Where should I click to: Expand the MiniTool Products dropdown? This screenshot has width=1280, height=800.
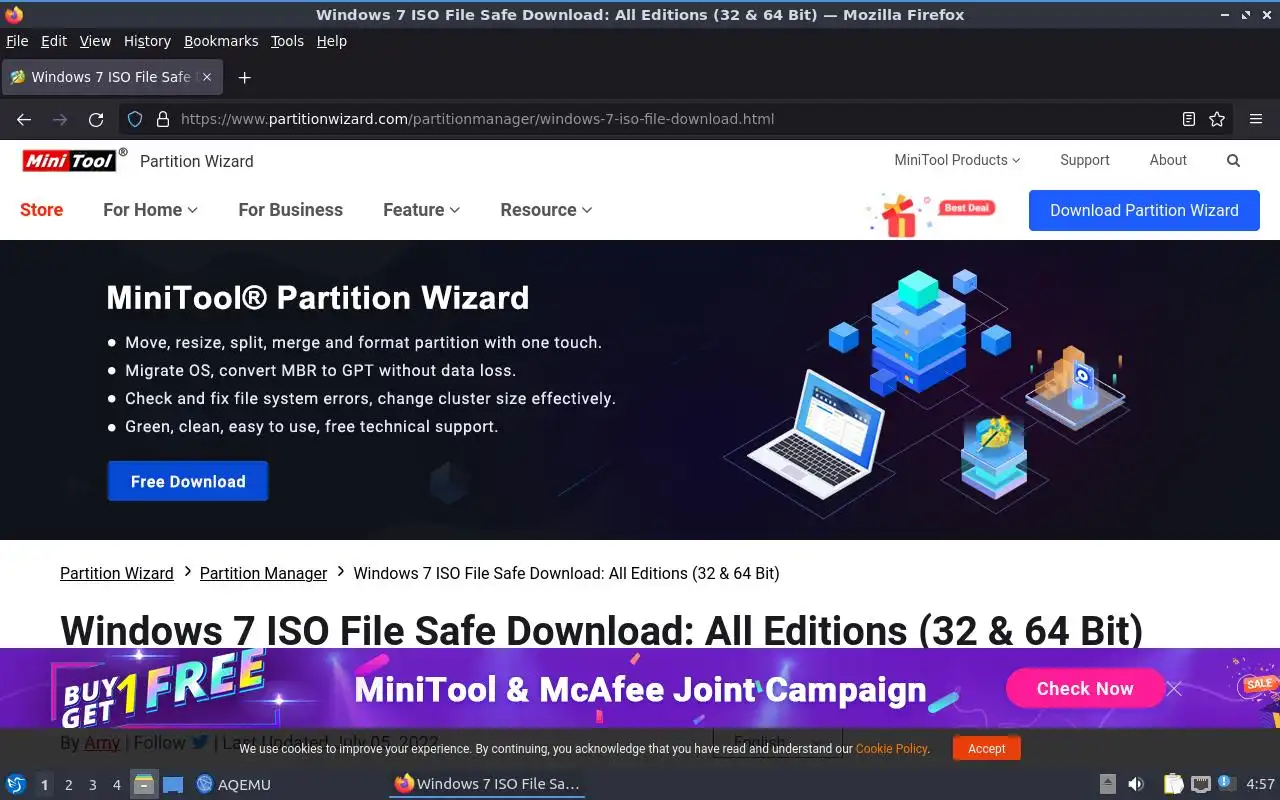(x=957, y=160)
